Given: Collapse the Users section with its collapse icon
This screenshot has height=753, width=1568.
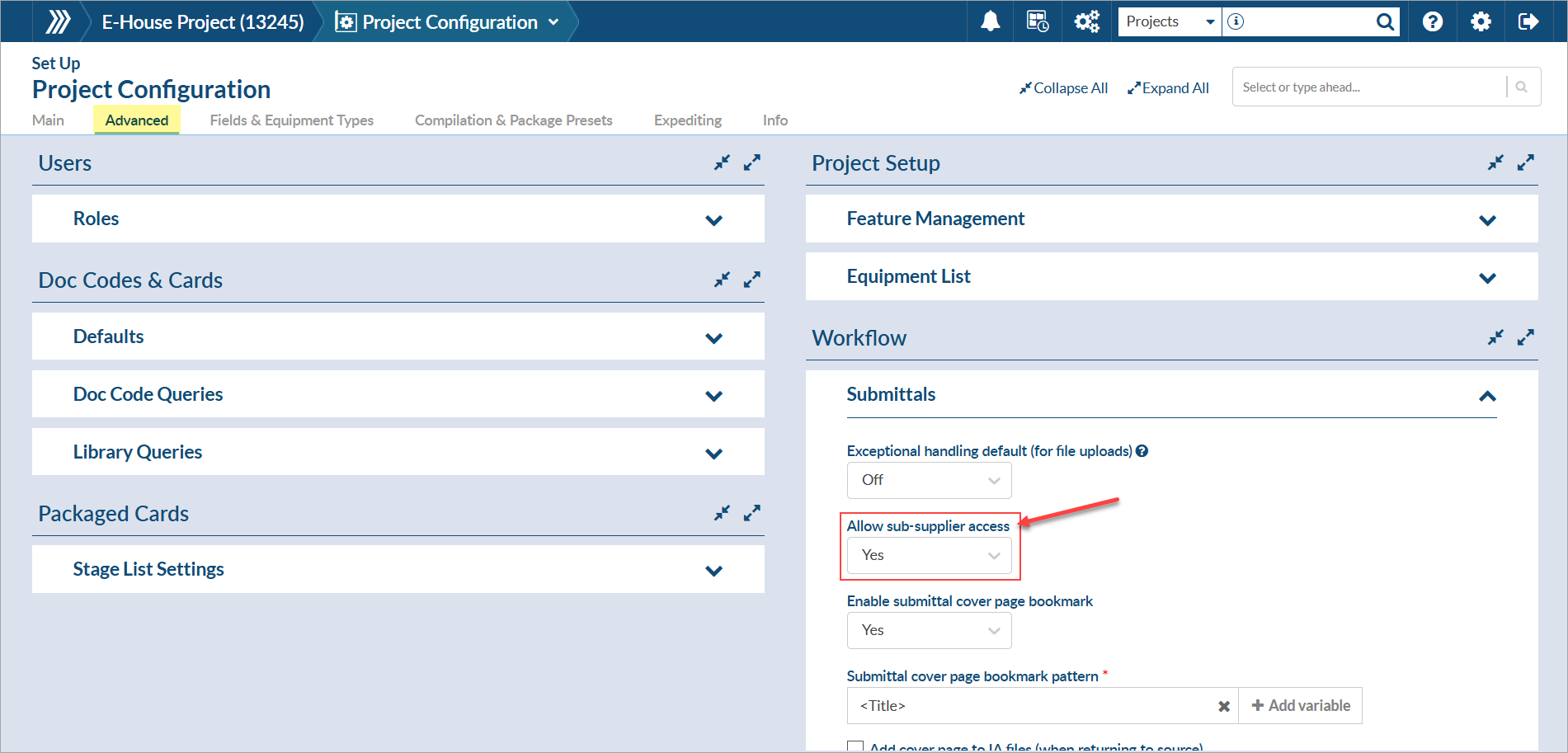Looking at the screenshot, I should 722,163.
